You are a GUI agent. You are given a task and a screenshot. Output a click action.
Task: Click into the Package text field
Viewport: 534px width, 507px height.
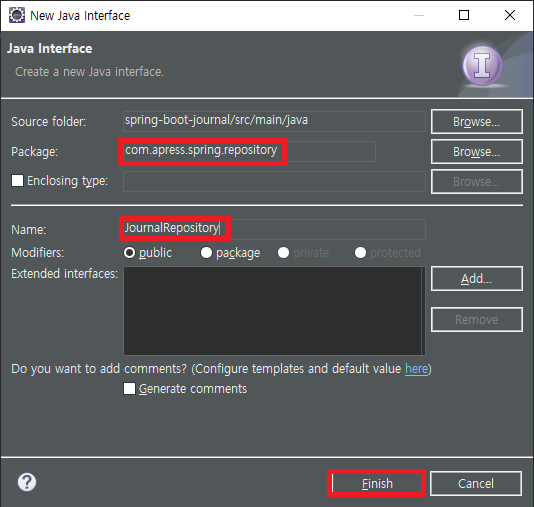pos(249,151)
